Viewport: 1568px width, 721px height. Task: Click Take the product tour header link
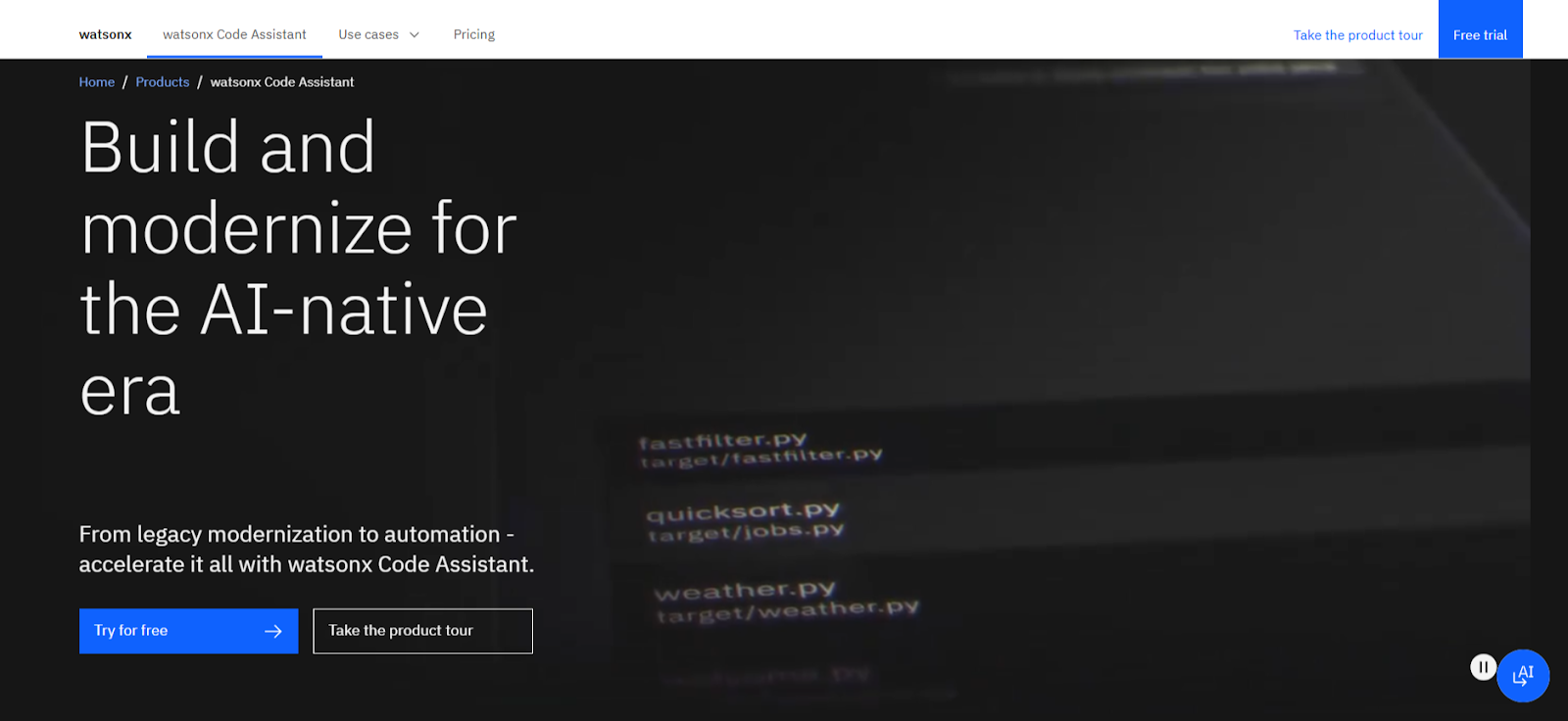pos(1357,35)
